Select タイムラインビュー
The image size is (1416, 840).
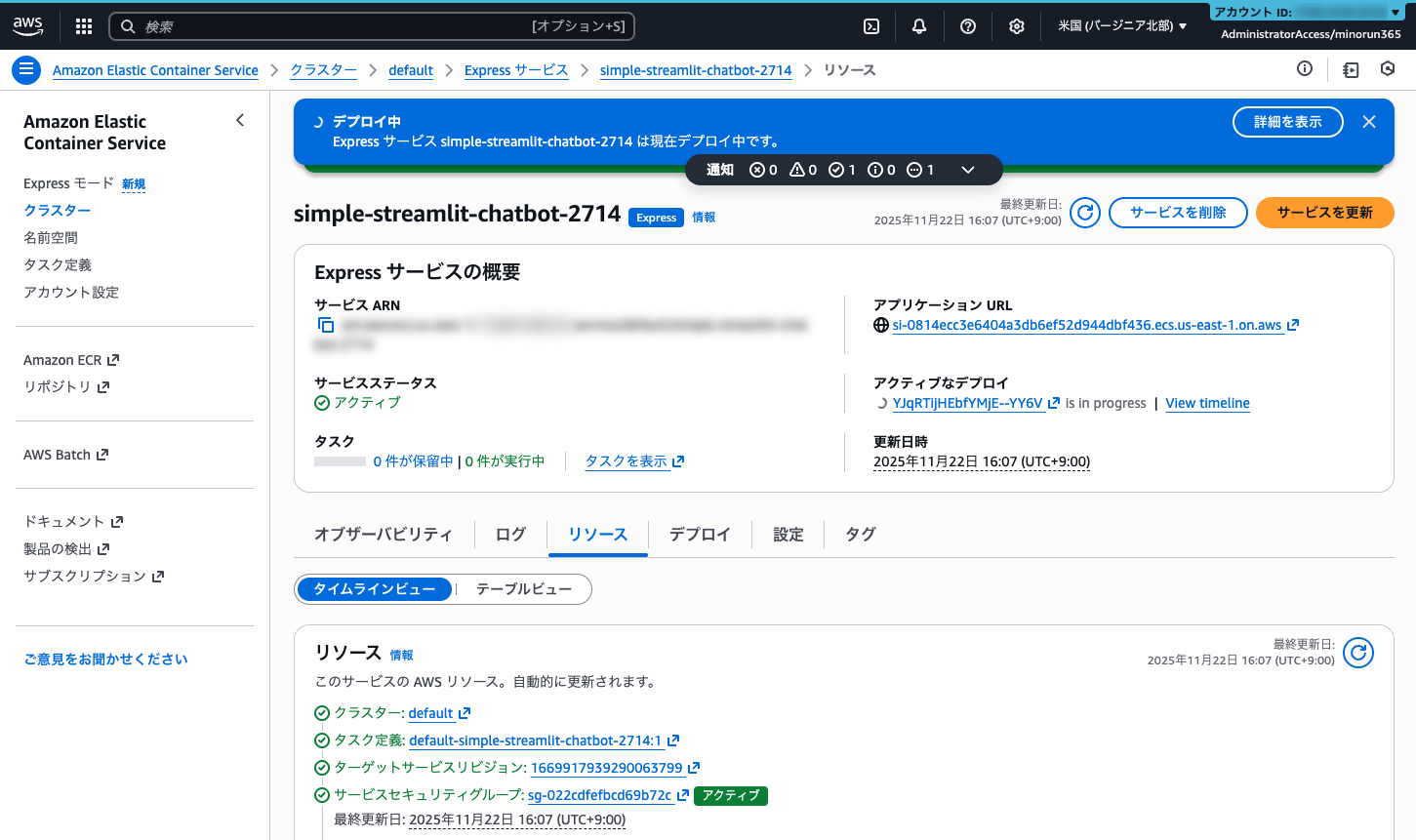click(x=374, y=589)
